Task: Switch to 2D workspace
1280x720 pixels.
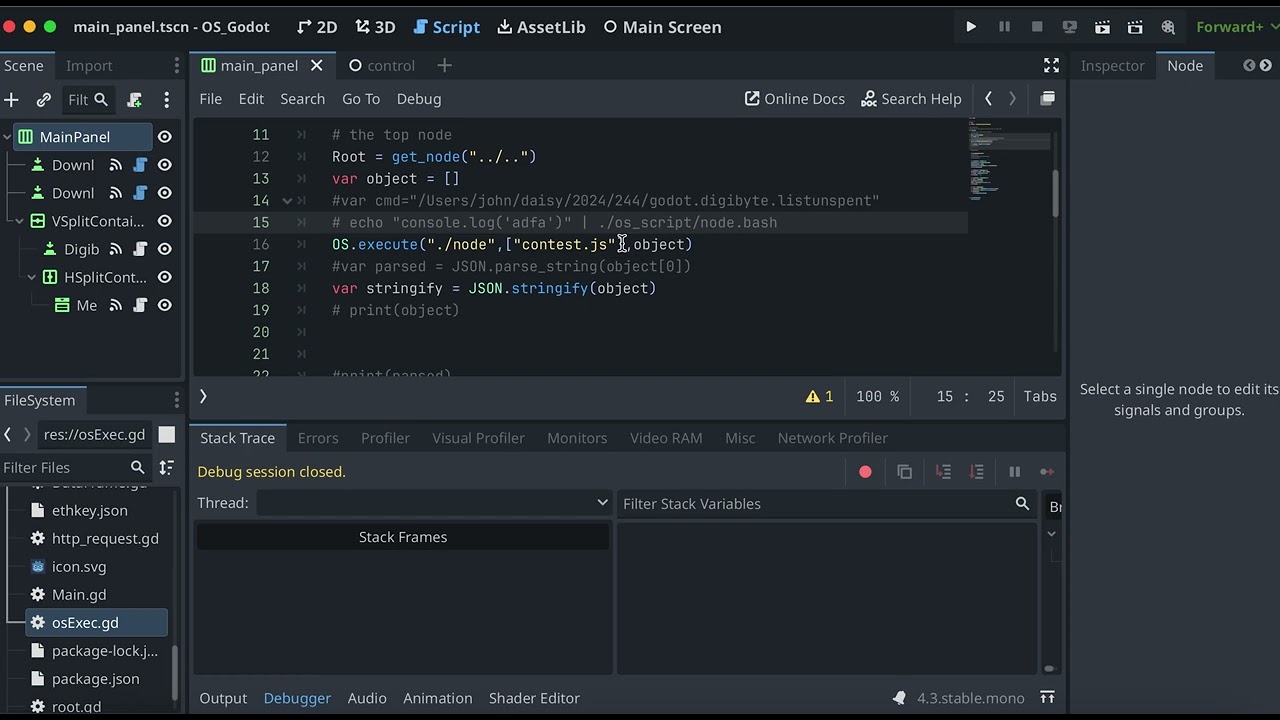Action: (316, 27)
